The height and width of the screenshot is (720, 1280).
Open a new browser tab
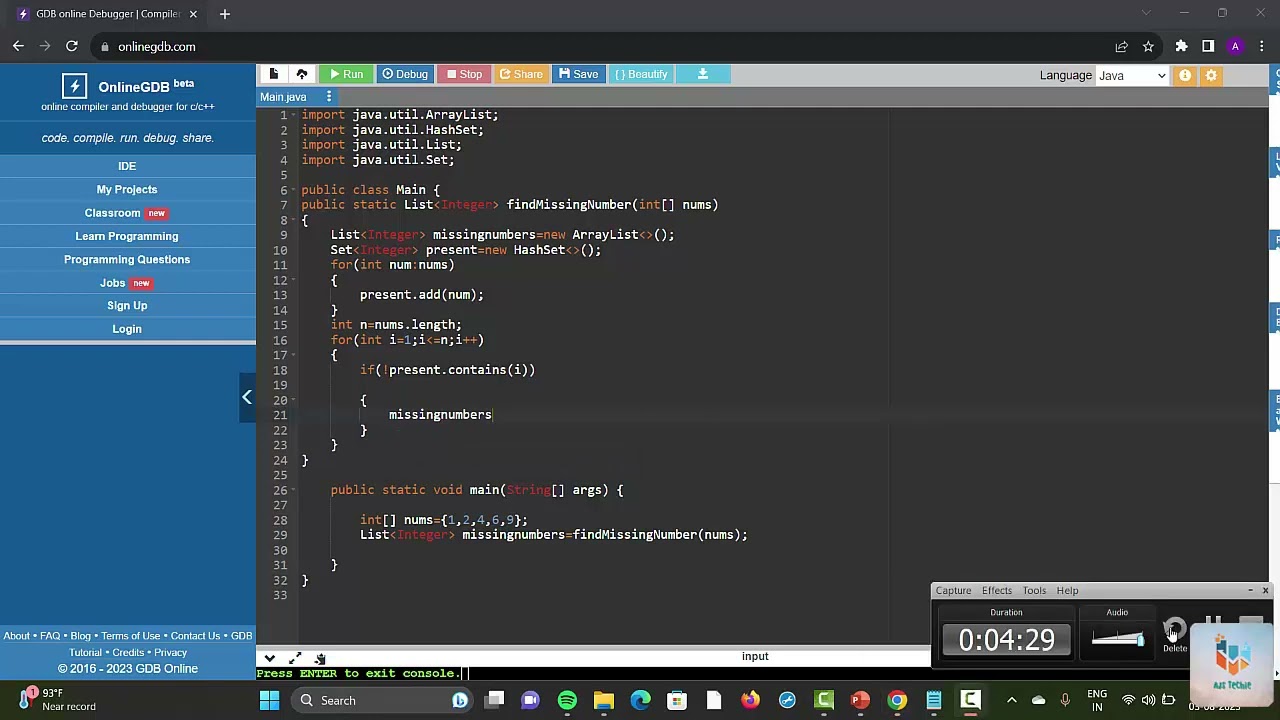tap(225, 14)
